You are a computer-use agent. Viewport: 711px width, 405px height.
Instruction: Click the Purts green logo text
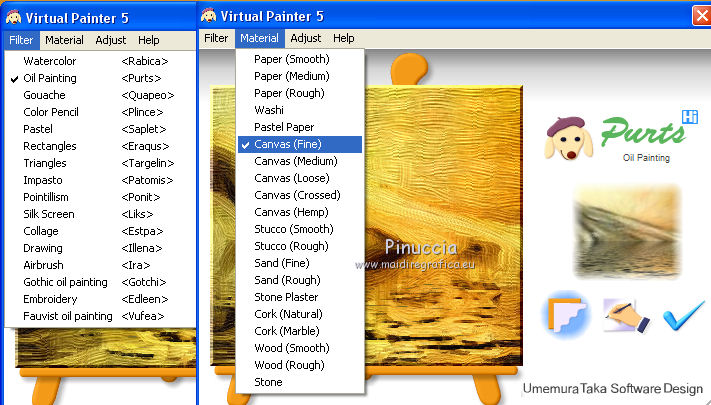(x=643, y=132)
